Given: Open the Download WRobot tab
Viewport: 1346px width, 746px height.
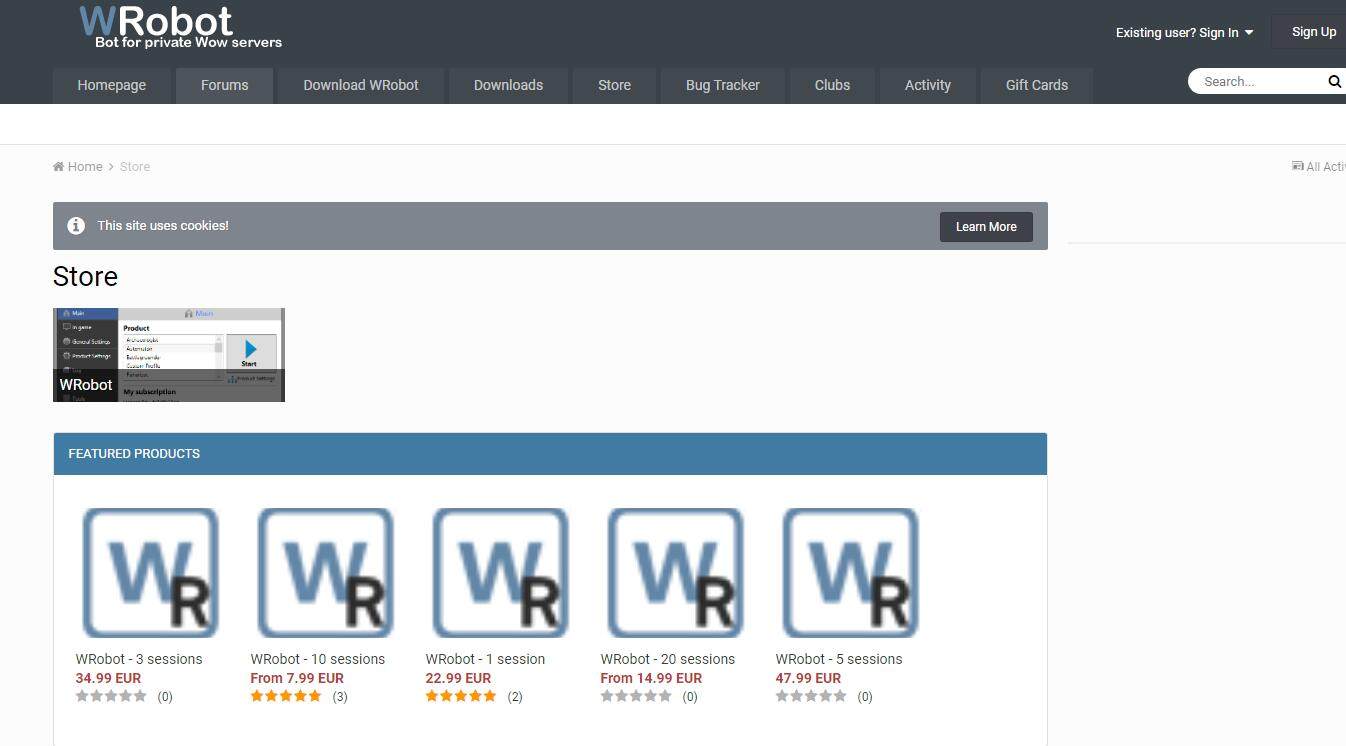Looking at the screenshot, I should (361, 86).
